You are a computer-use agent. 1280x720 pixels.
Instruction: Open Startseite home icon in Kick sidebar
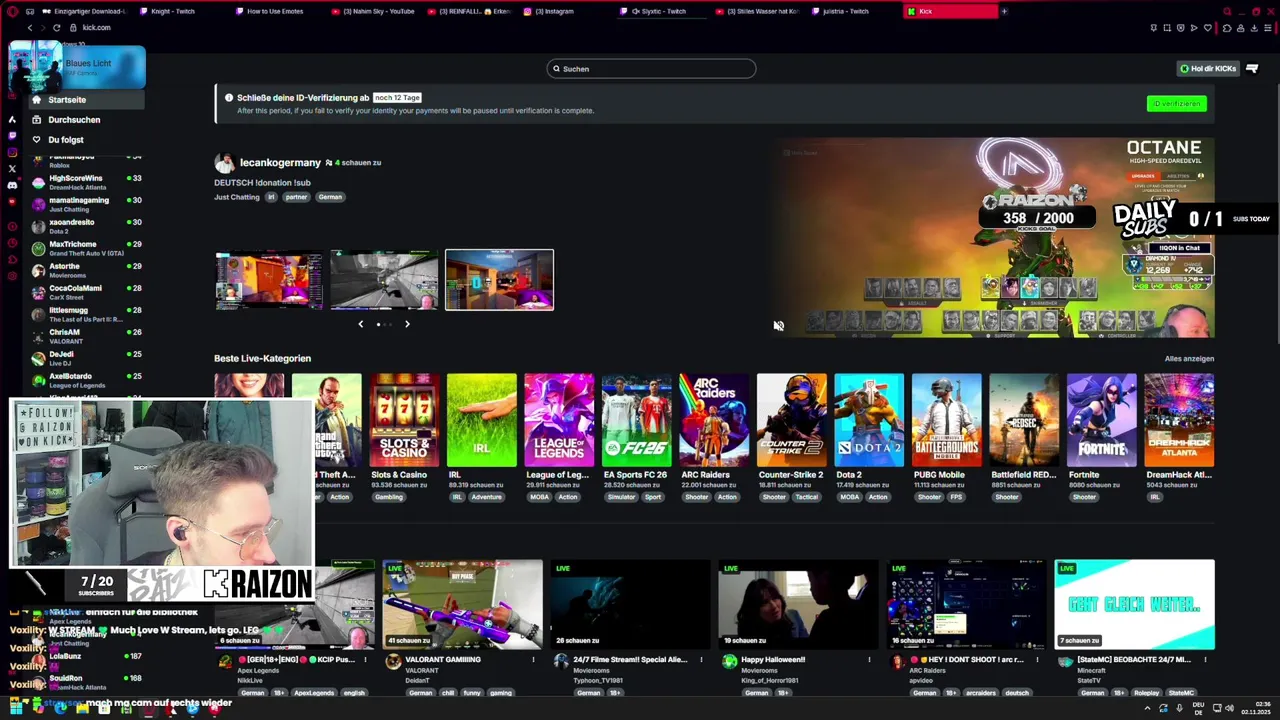36,99
